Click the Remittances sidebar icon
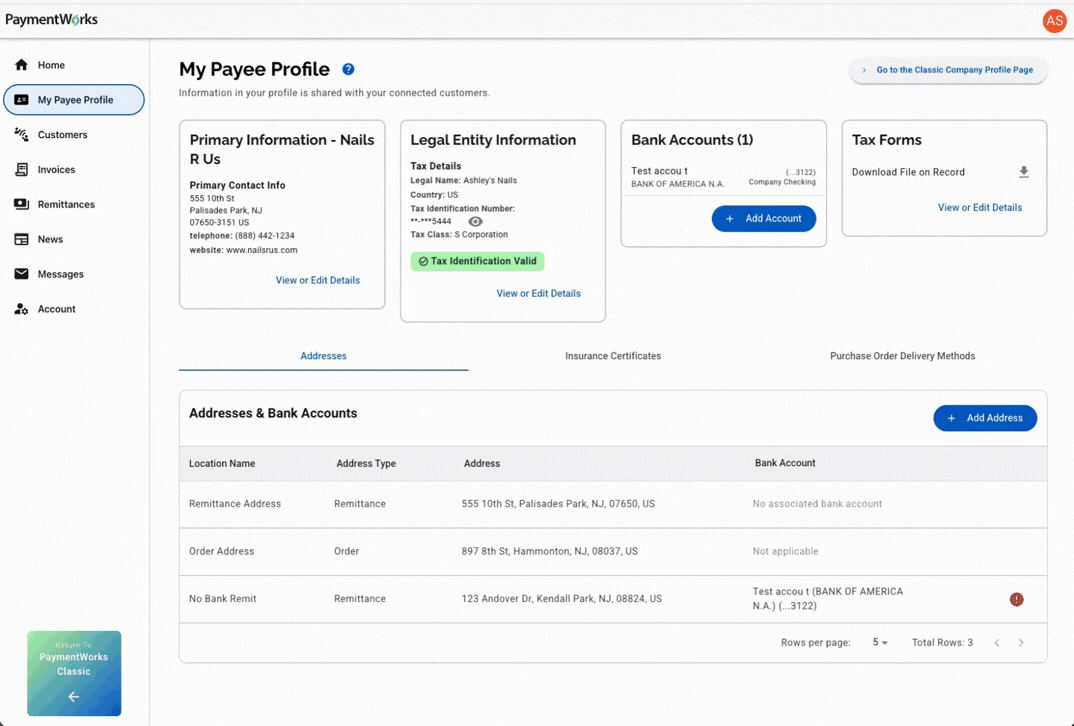This screenshot has width=1074, height=726. pos(21,205)
